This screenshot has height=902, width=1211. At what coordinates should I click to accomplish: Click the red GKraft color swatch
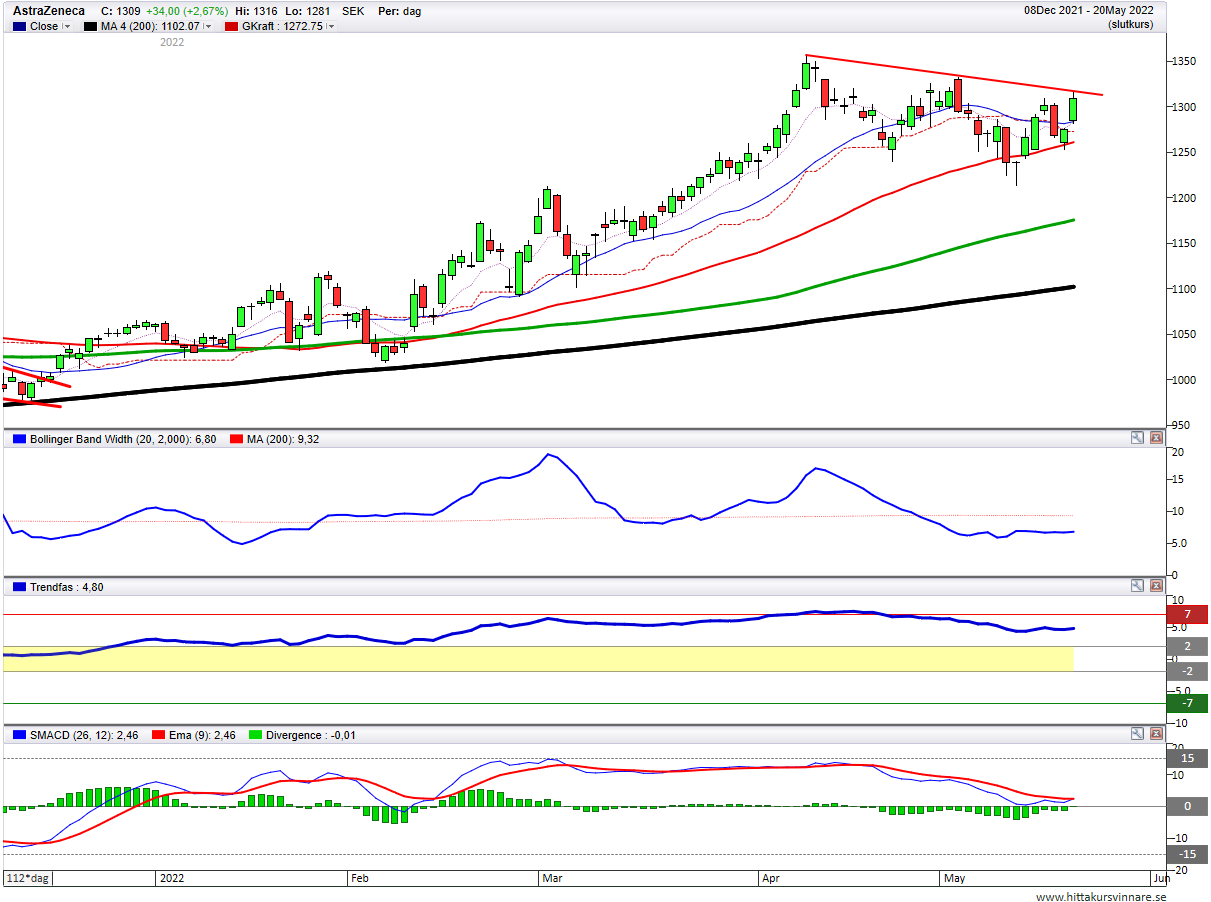click(x=232, y=27)
